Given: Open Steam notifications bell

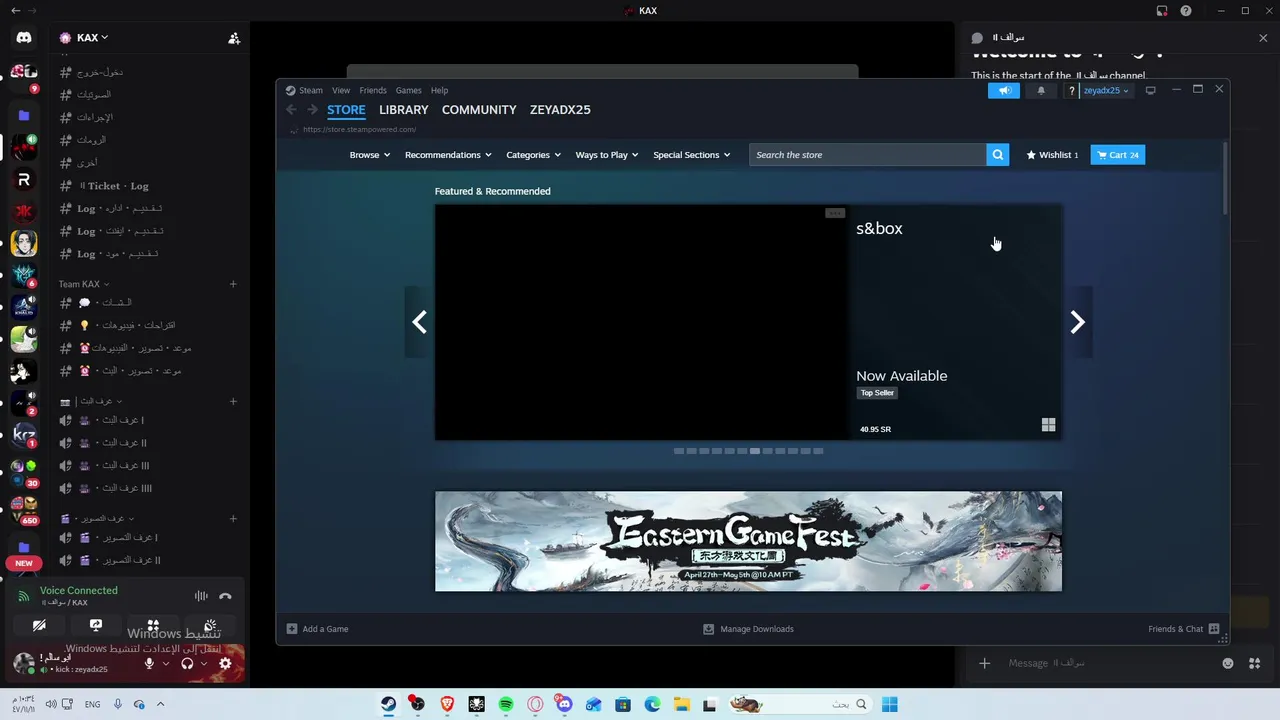Looking at the screenshot, I should (x=1041, y=91).
